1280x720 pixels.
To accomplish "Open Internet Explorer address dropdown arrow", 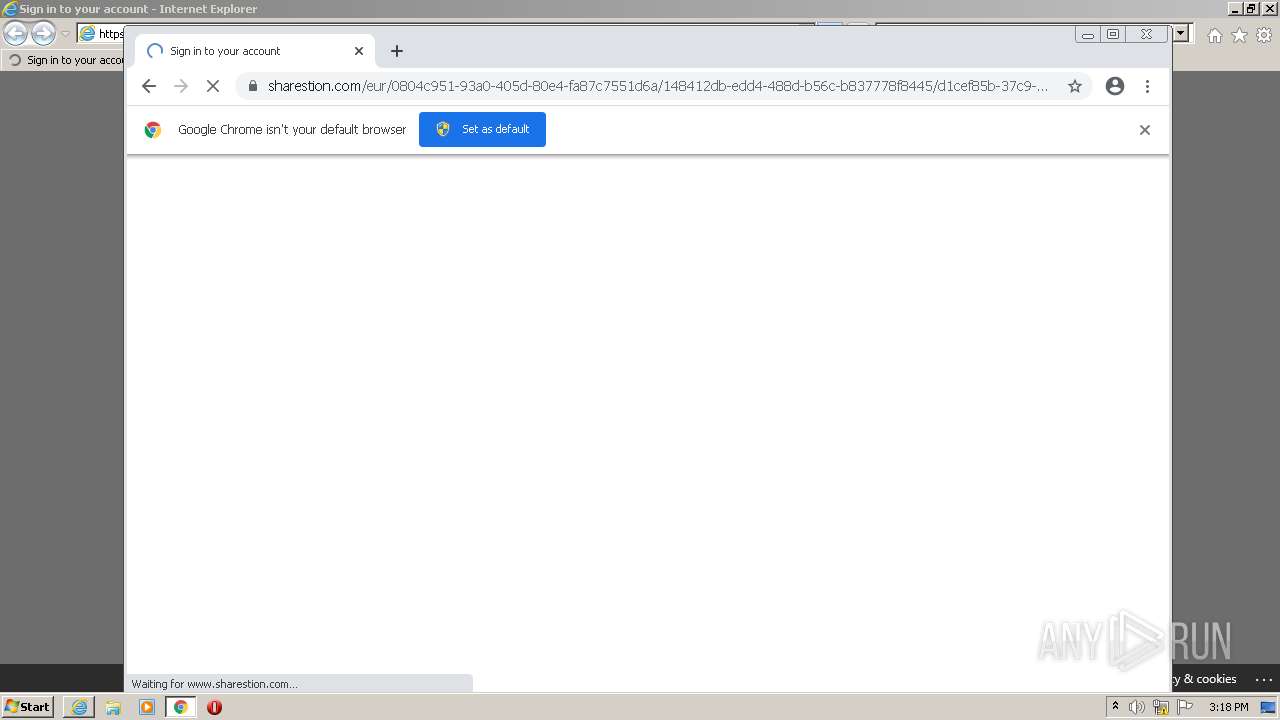I will (1180, 33).
